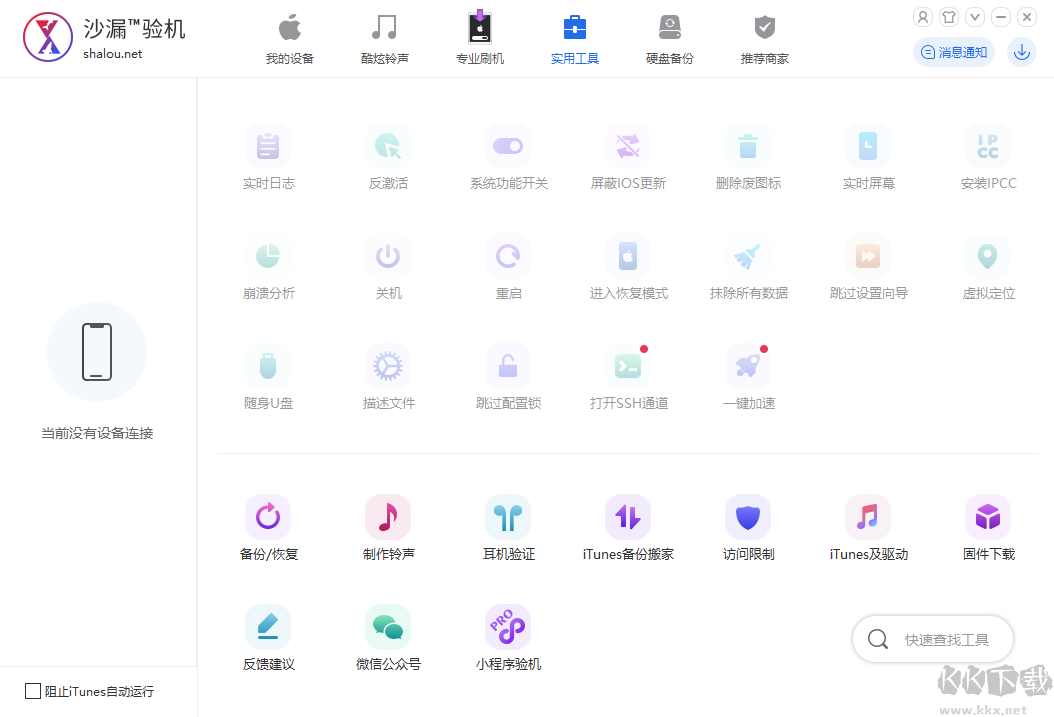Switch to 我的设备 tab

[290, 39]
